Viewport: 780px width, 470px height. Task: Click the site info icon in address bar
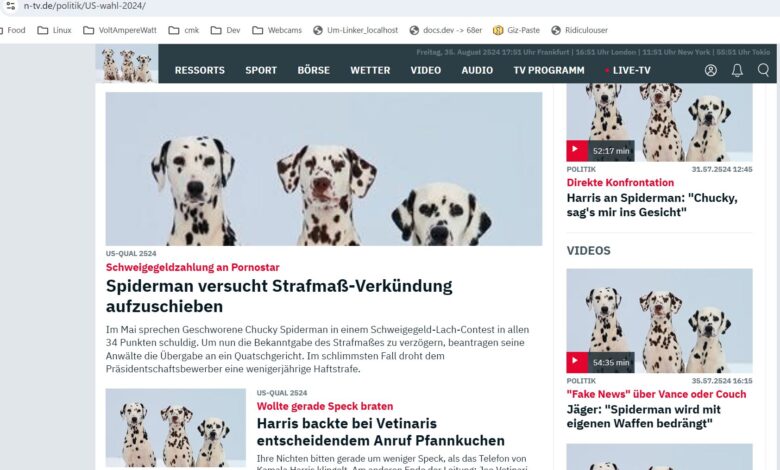(x=10, y=6)
